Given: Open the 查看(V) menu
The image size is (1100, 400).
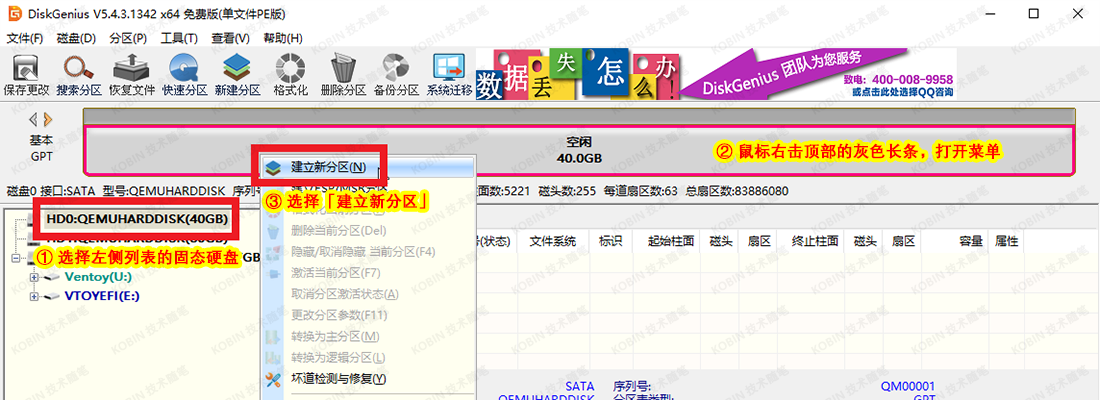Looking at the screenshot, I should click(x=231, y=38).
